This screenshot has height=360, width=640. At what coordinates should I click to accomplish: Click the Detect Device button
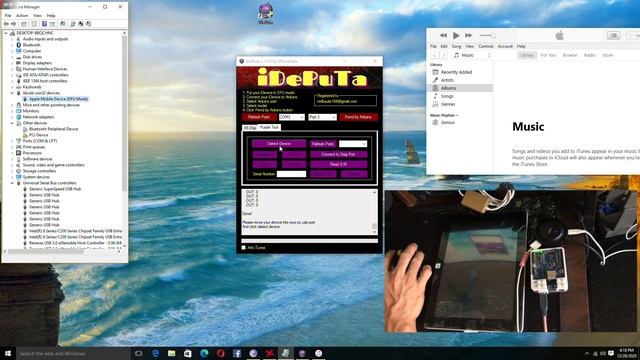pos(279,144)
